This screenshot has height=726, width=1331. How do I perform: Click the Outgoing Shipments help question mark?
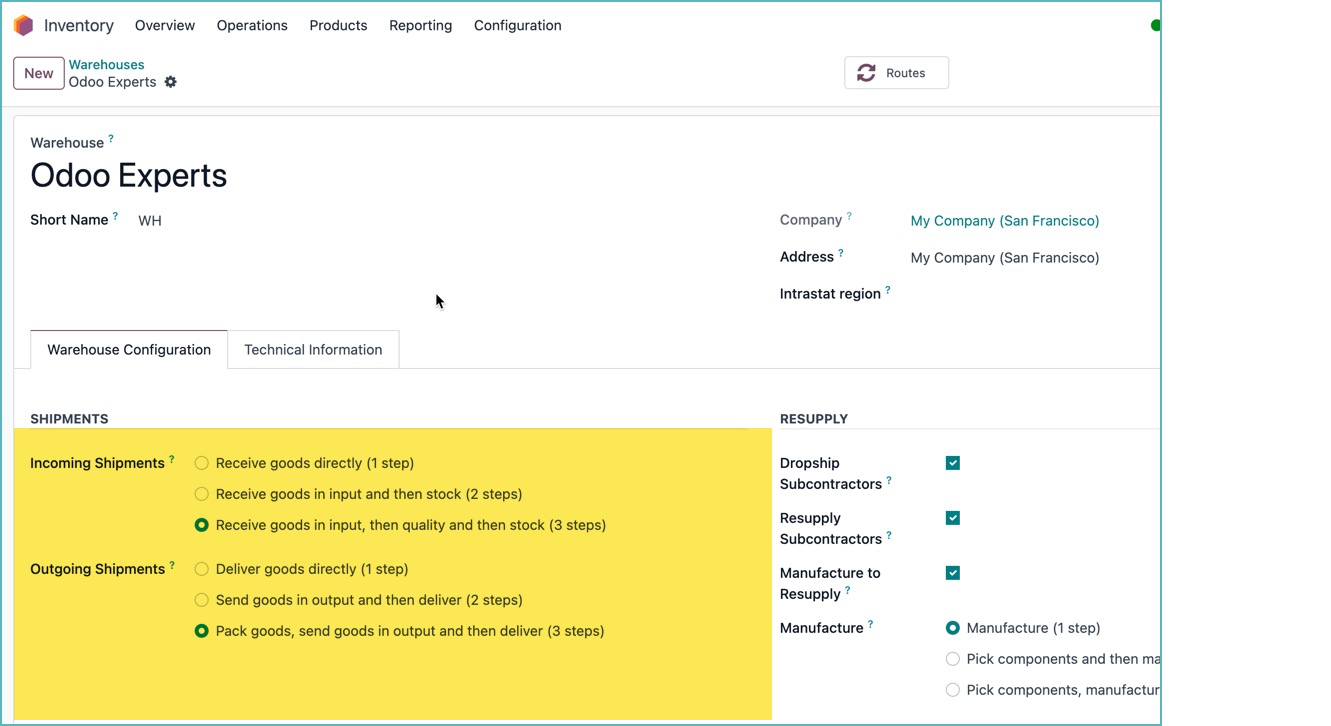click(172, 566)
